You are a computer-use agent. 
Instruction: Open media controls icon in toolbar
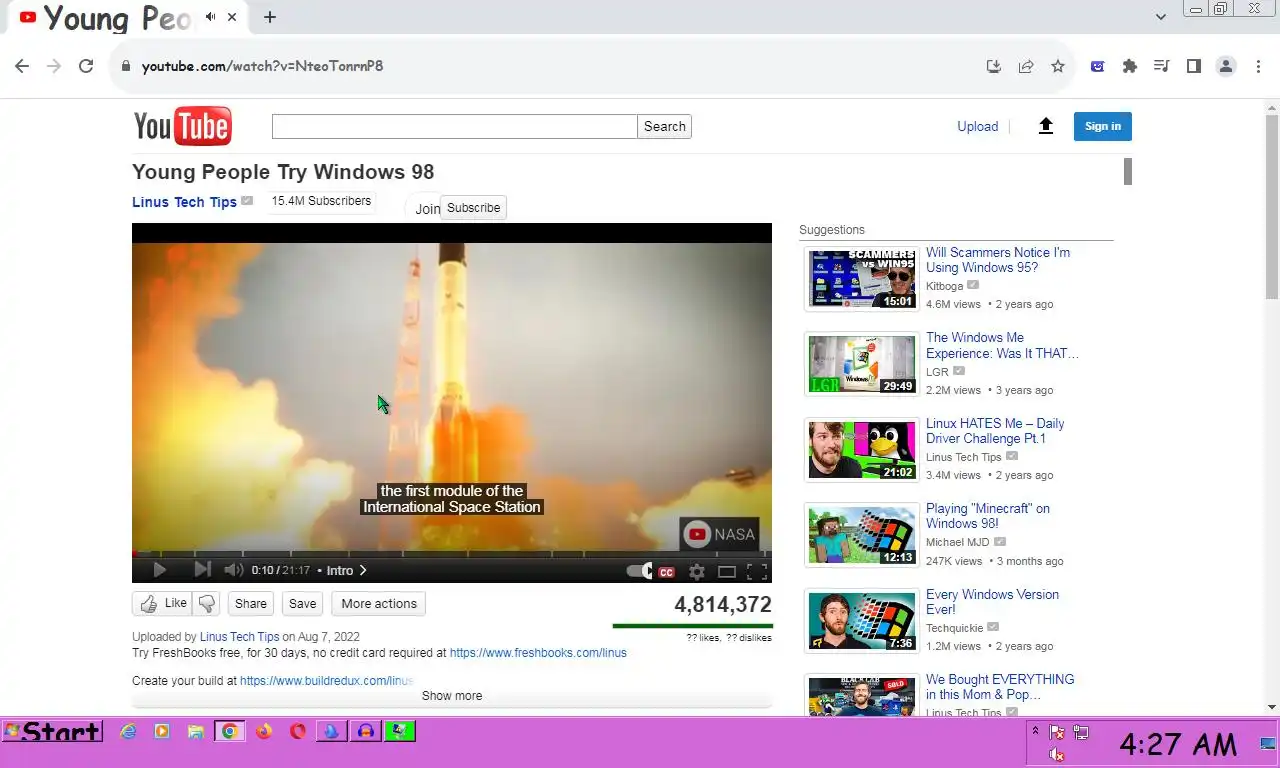pos(1162,66)
